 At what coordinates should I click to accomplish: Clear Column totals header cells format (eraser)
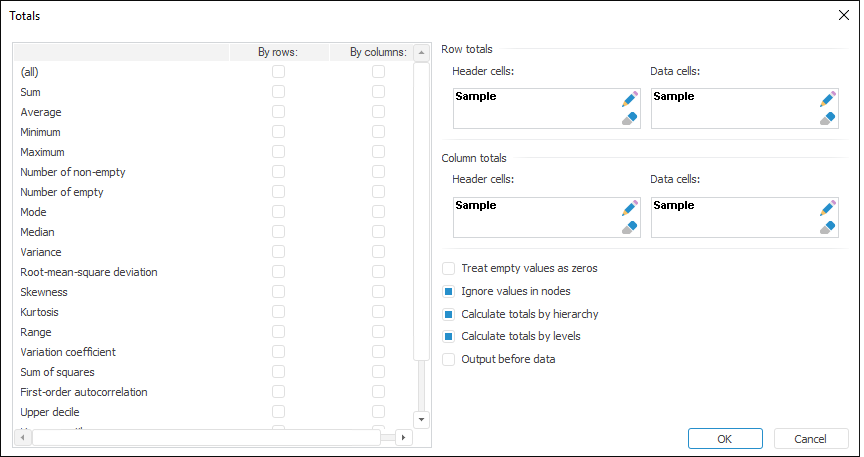pyautogui.click(x=629, y=227)
